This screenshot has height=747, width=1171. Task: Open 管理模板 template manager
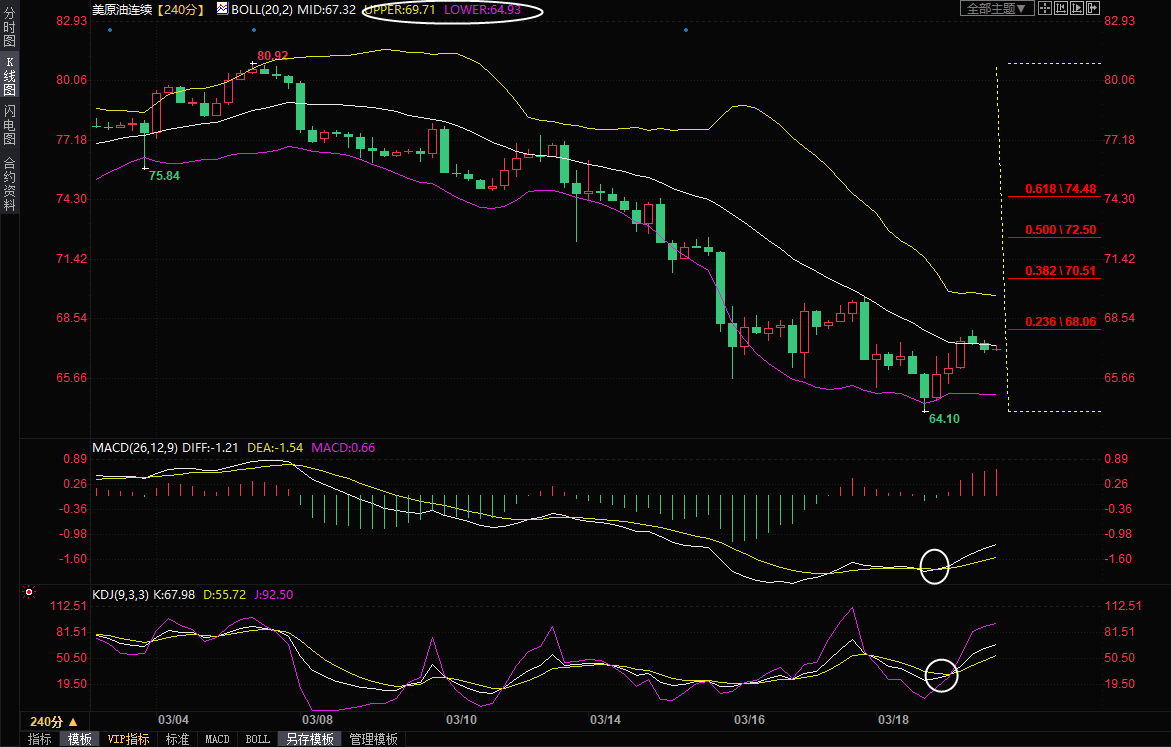(x=372, y=739)
